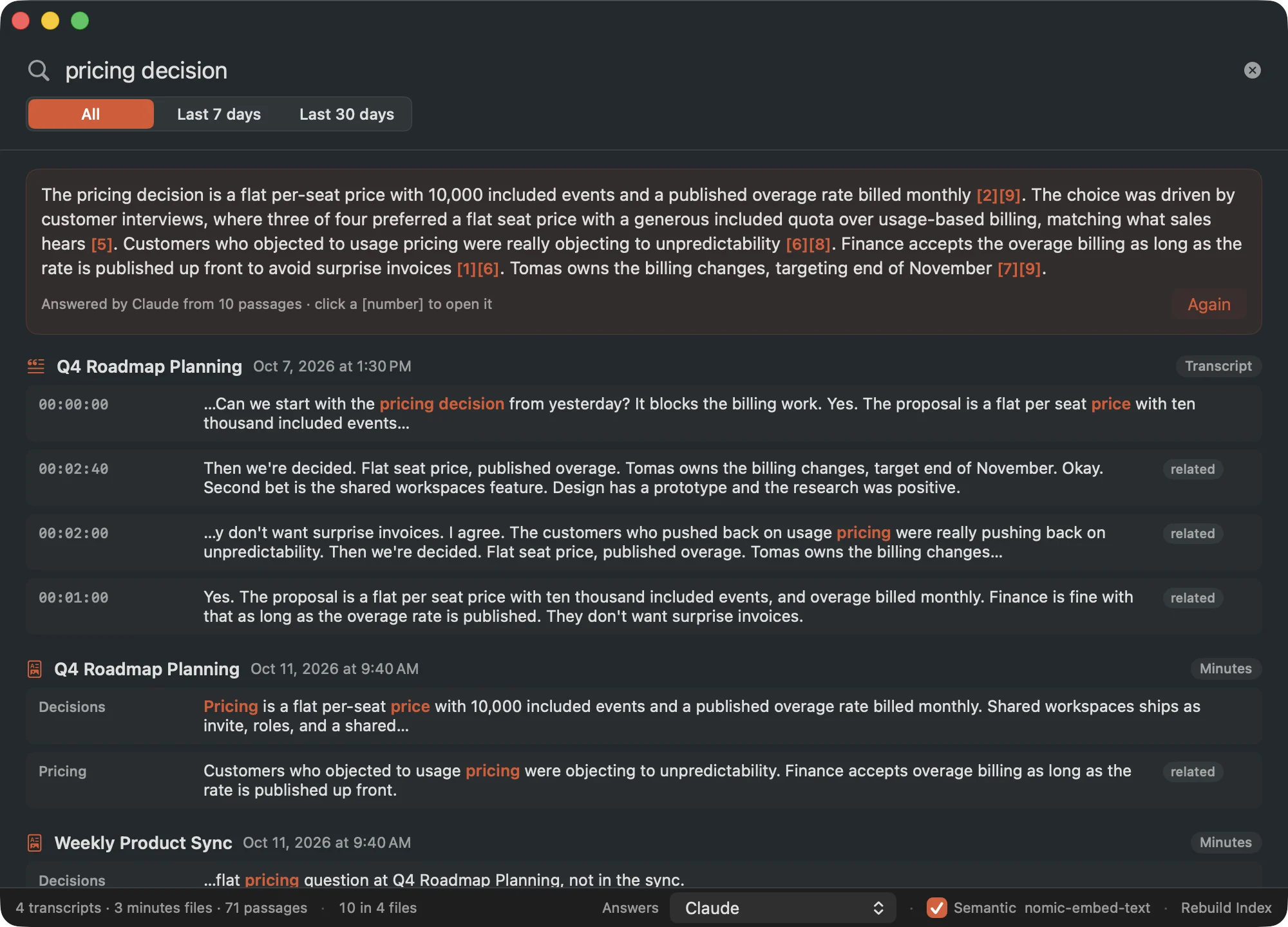Open citation [2] in the answer

(x=987, y=195)
